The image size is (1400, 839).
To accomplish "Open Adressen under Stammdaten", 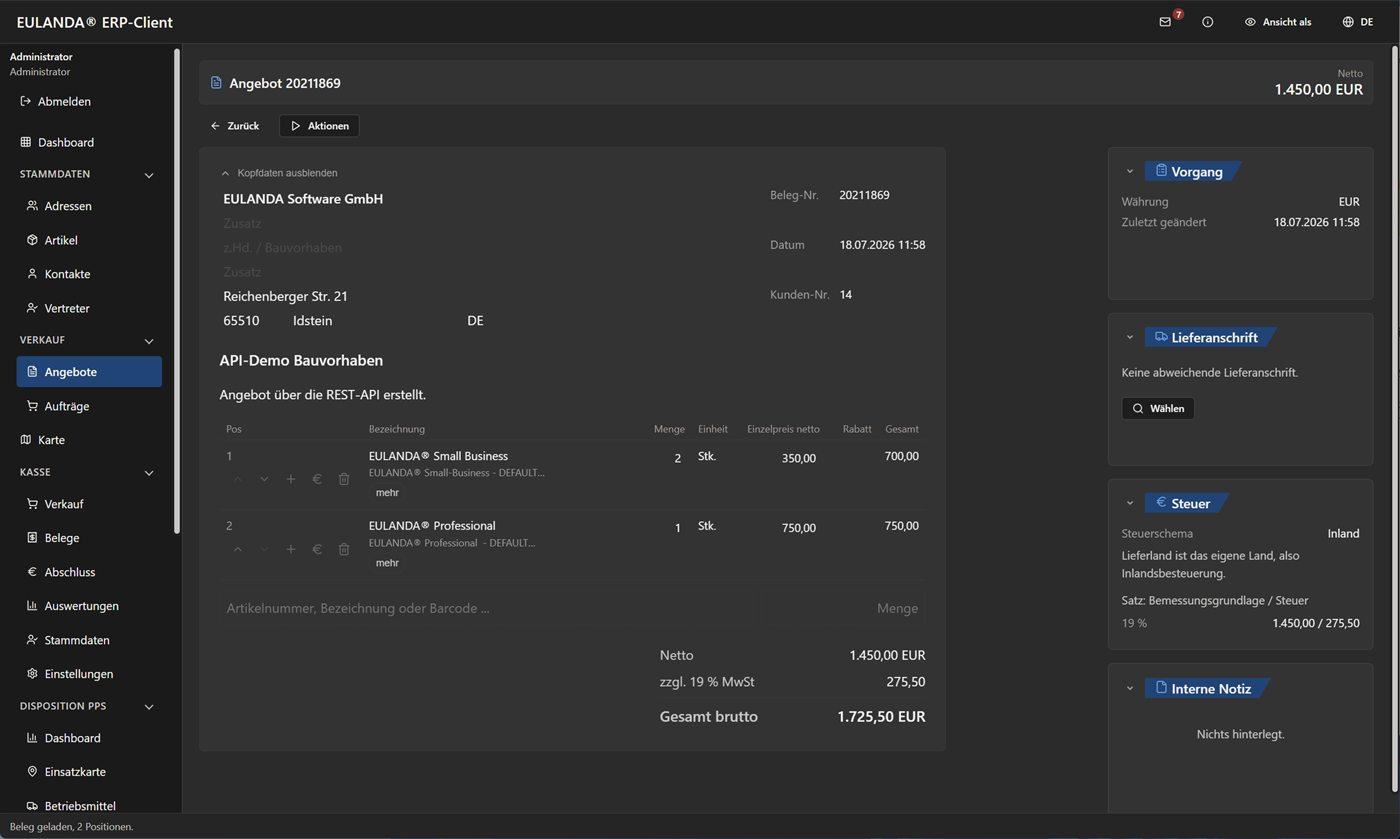I will 89,206.
